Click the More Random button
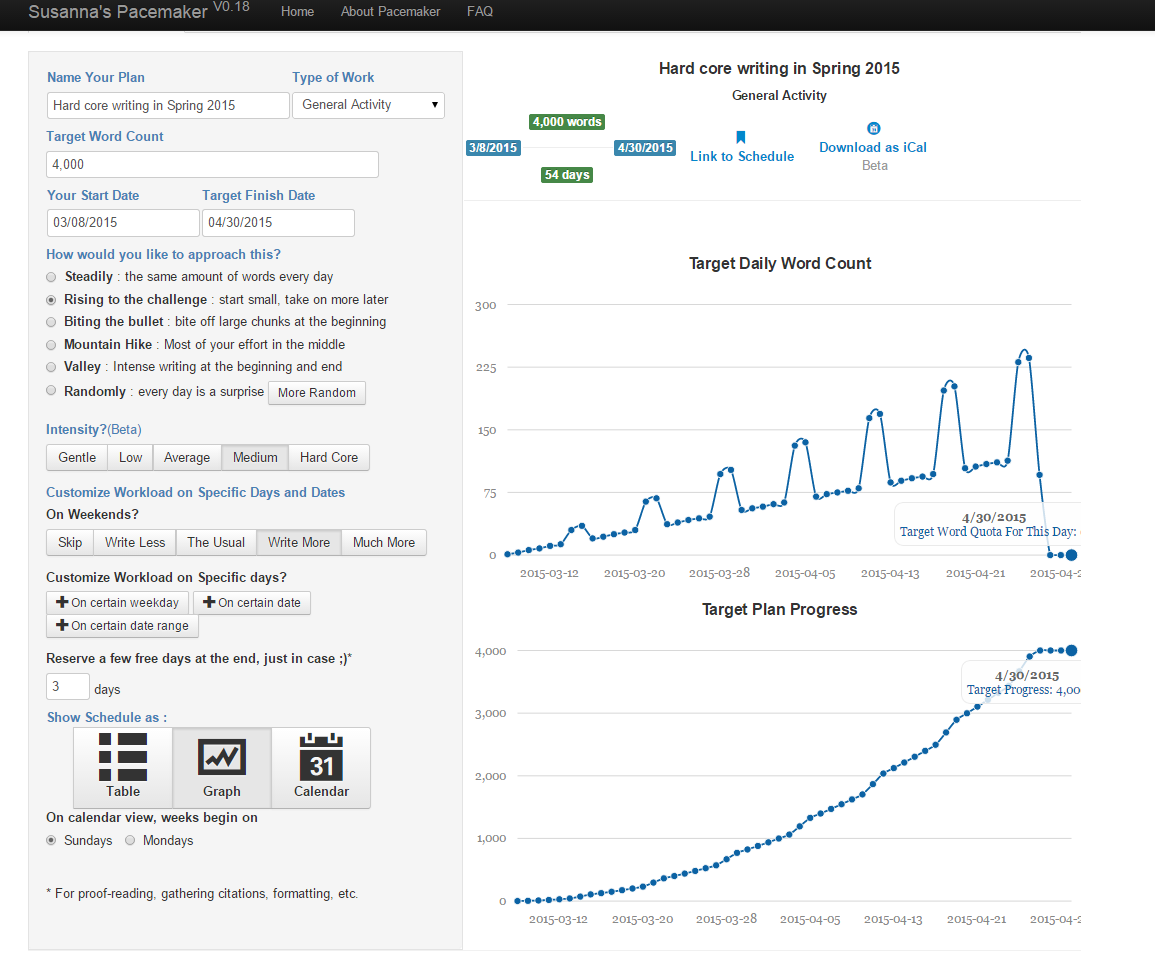Viewport: 1155px width, 964px height. (317, 393)
